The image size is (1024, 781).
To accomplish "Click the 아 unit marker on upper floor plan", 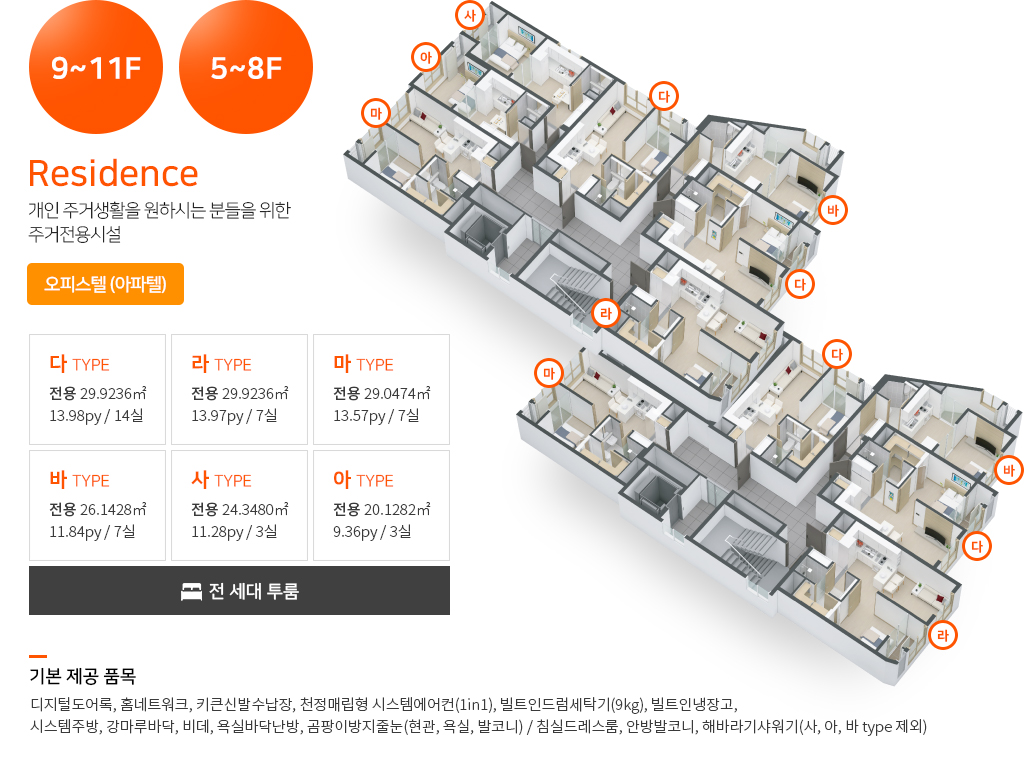I will coord(426,57).
